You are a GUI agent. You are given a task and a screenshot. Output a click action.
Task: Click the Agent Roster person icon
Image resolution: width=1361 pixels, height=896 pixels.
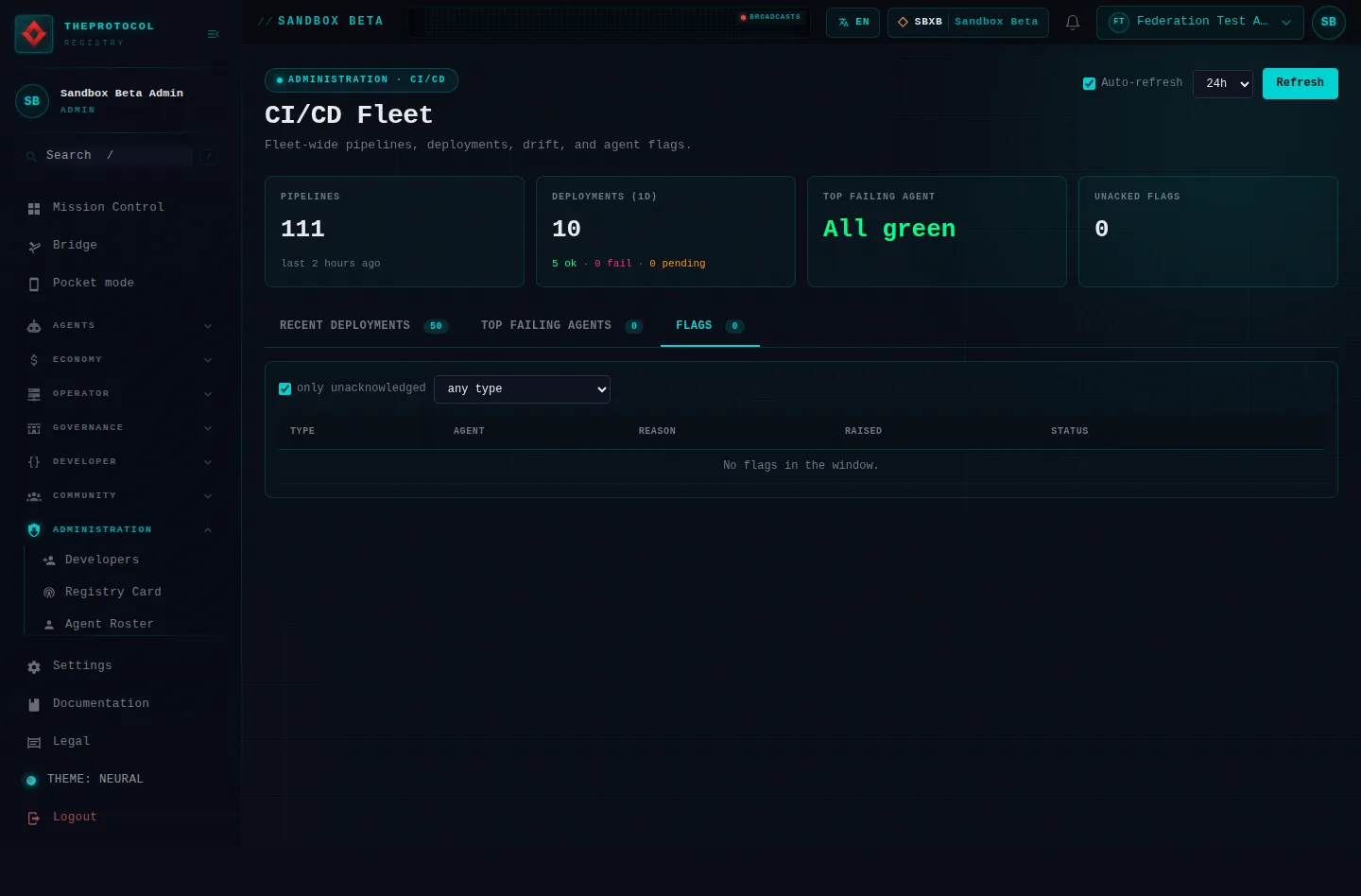[x=49, y=625]
